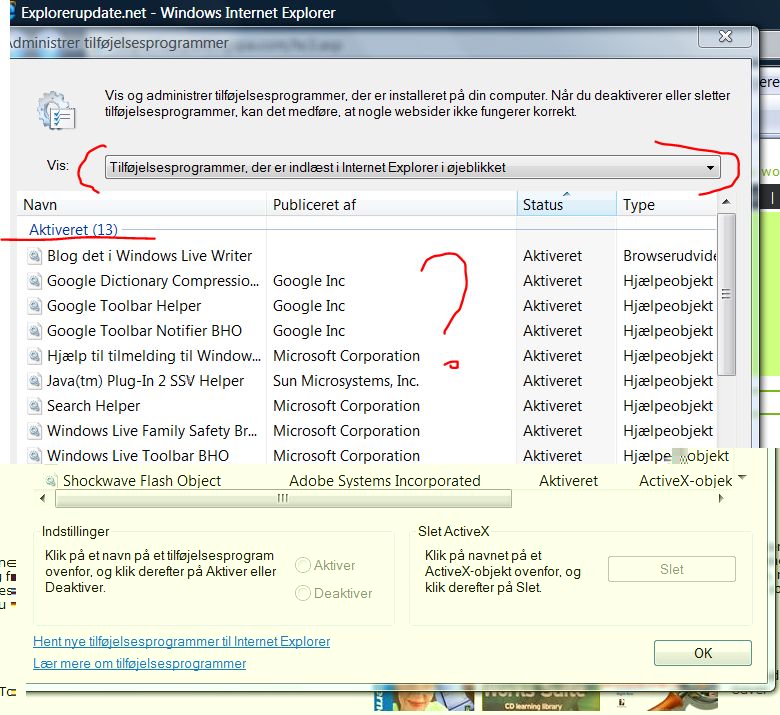Open Hent nye tilføjelsesprogrammer til Internet Explorer link

click(182, 641)
